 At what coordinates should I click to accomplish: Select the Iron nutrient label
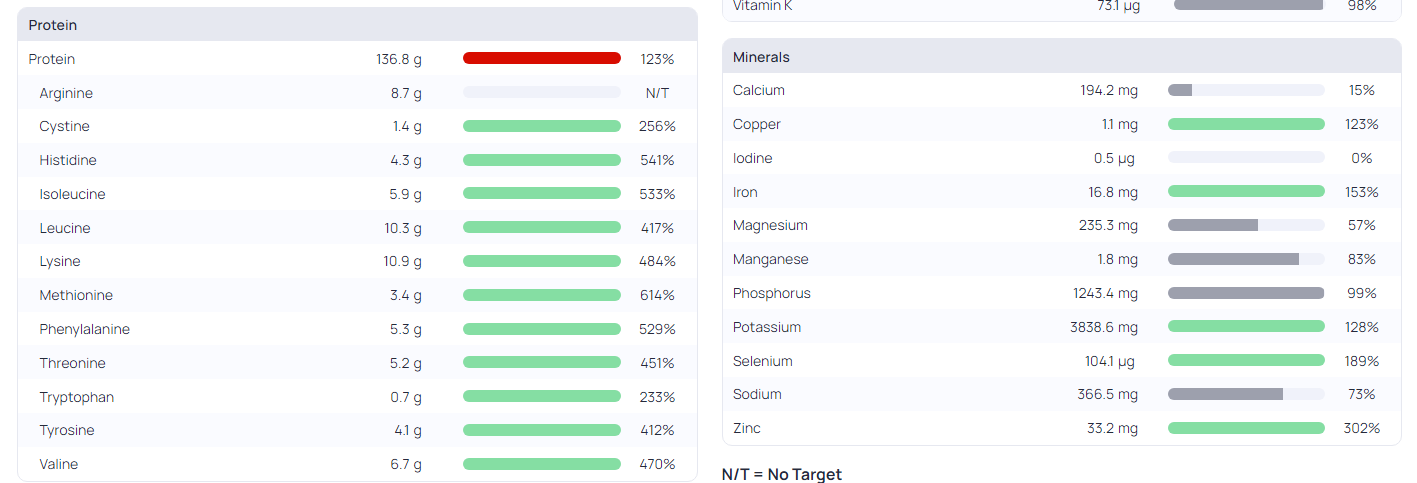tap(745, 192)
